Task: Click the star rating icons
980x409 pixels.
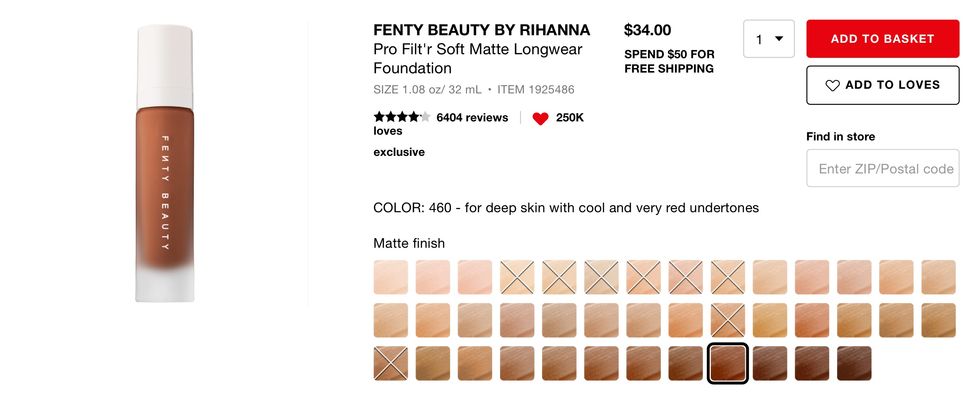Action: [x=401, y=117]
